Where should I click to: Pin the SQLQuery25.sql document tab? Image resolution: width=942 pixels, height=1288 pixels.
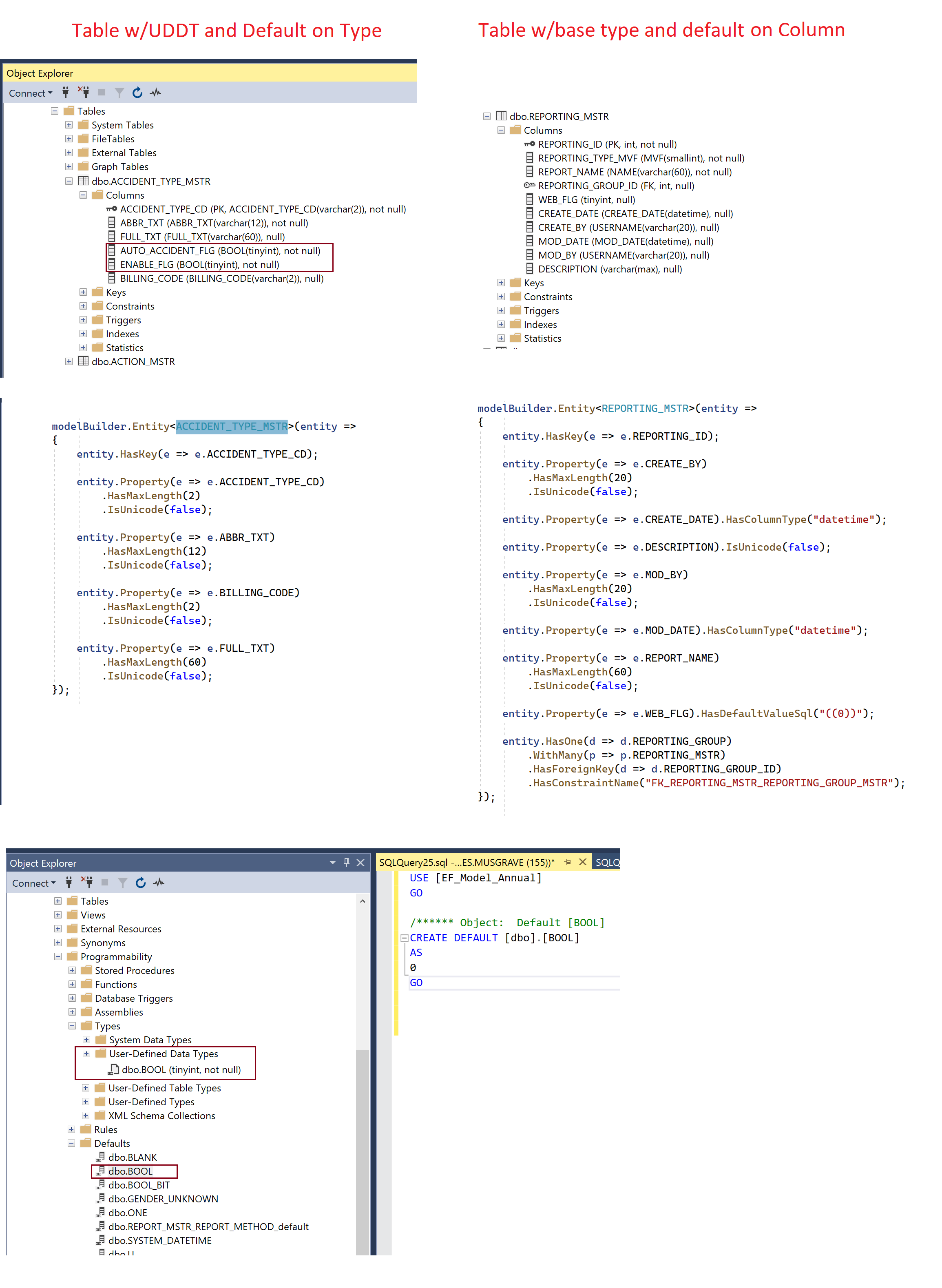567,863
